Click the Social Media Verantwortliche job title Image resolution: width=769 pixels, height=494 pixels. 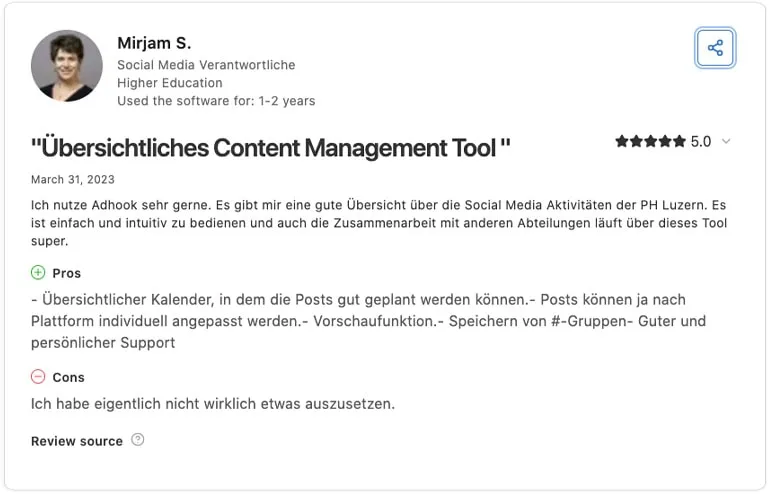click(206, 65)
